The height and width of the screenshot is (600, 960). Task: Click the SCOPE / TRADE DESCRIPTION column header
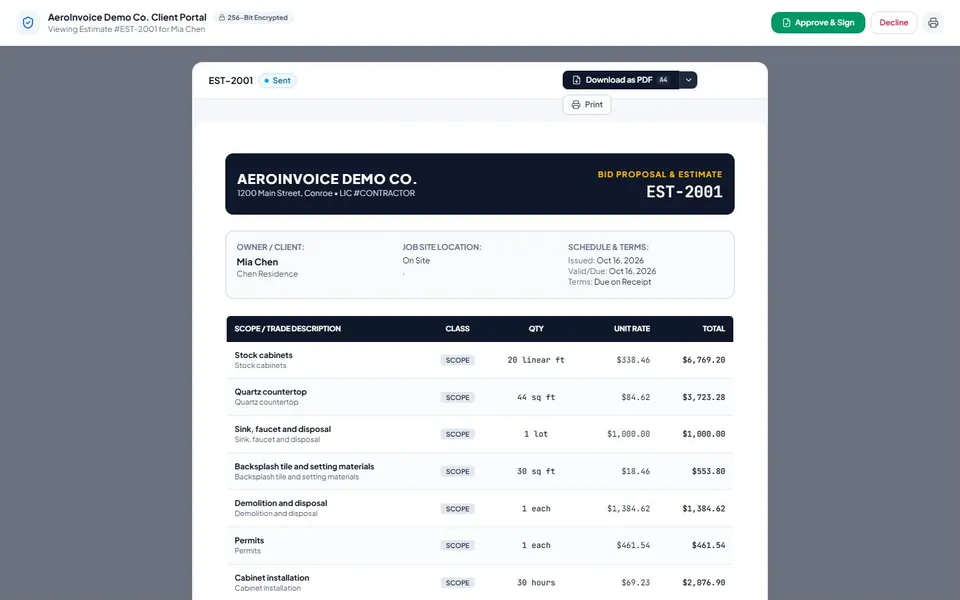pyautogui.click(x=288, y=329)
